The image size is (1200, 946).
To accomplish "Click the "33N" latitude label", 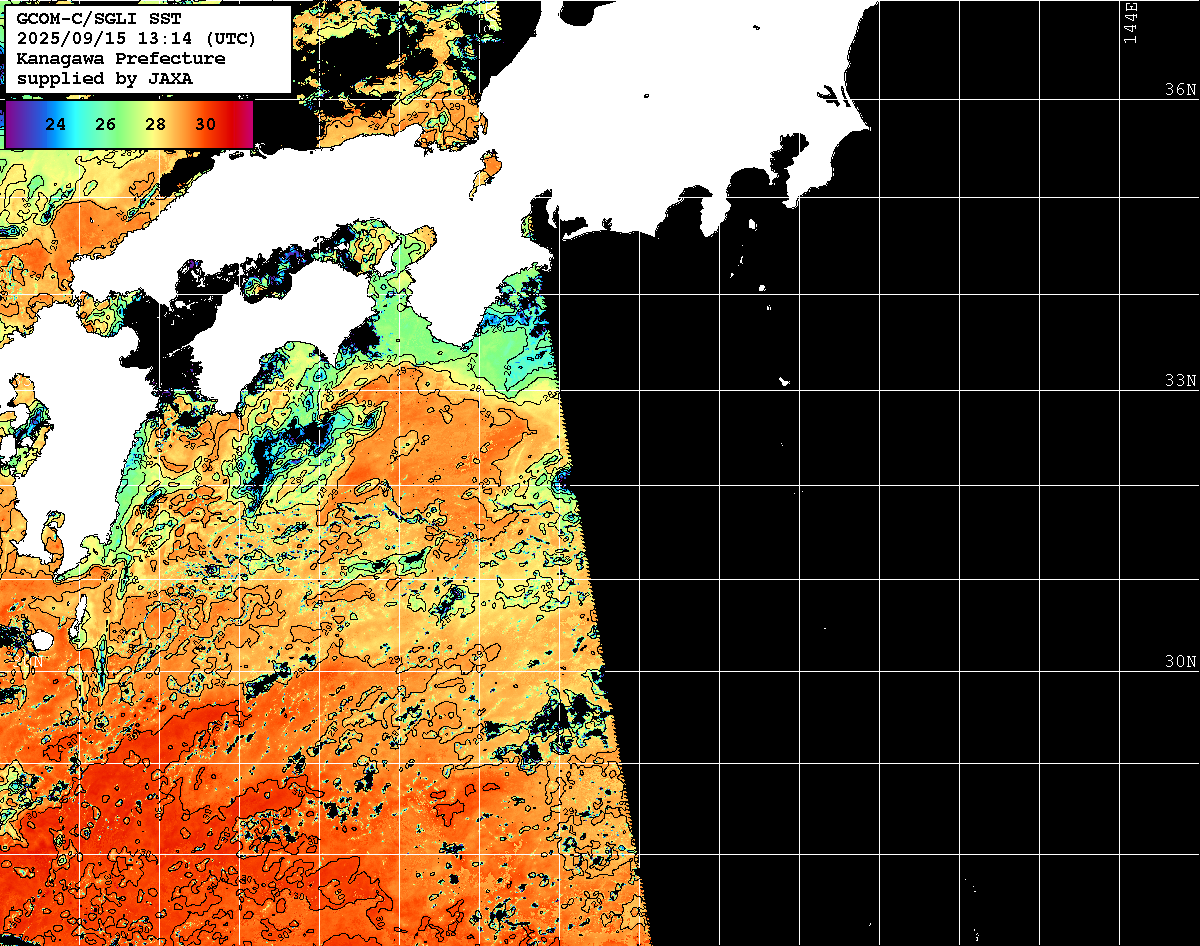I will [x=1180, y=380].
